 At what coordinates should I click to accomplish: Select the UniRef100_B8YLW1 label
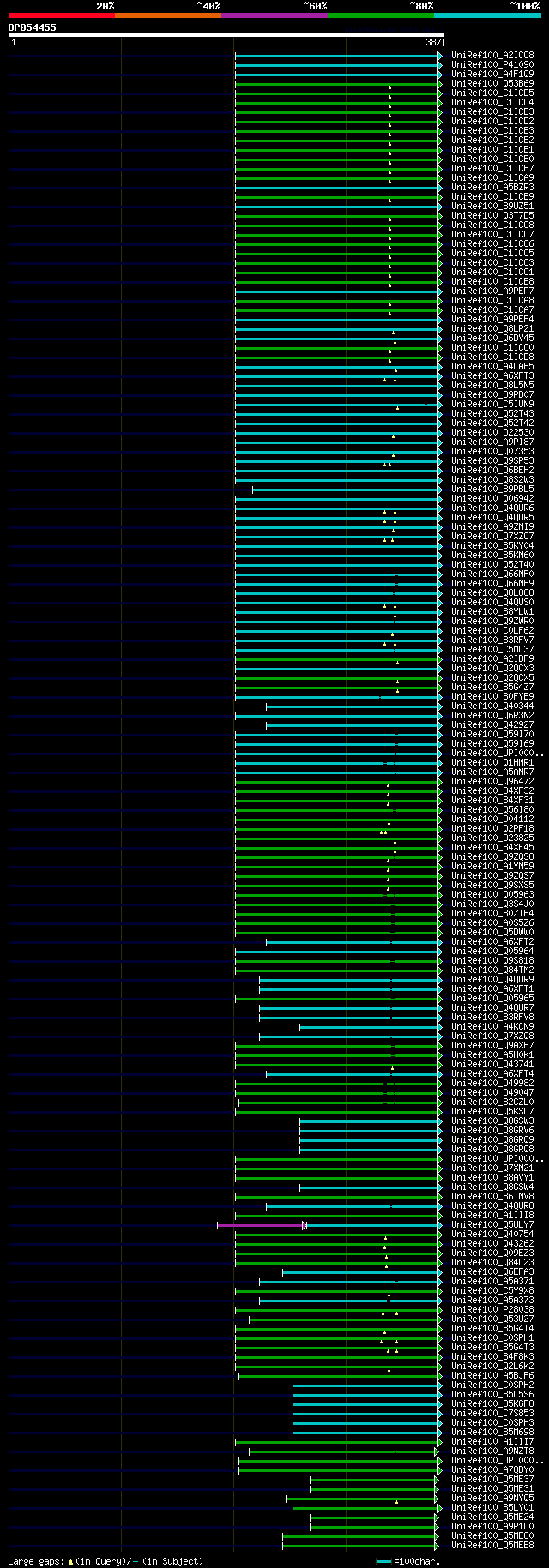(x=492, y=612)
